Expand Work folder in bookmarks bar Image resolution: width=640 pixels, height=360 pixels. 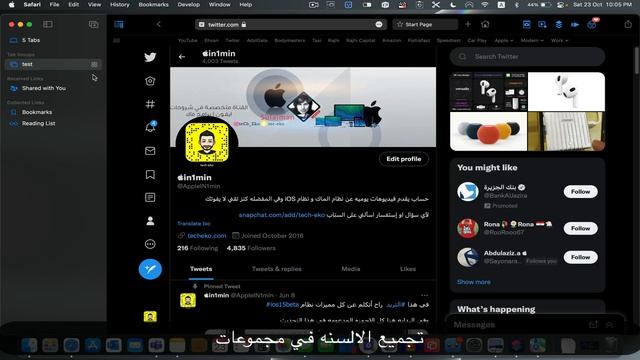tap(560, 40)
